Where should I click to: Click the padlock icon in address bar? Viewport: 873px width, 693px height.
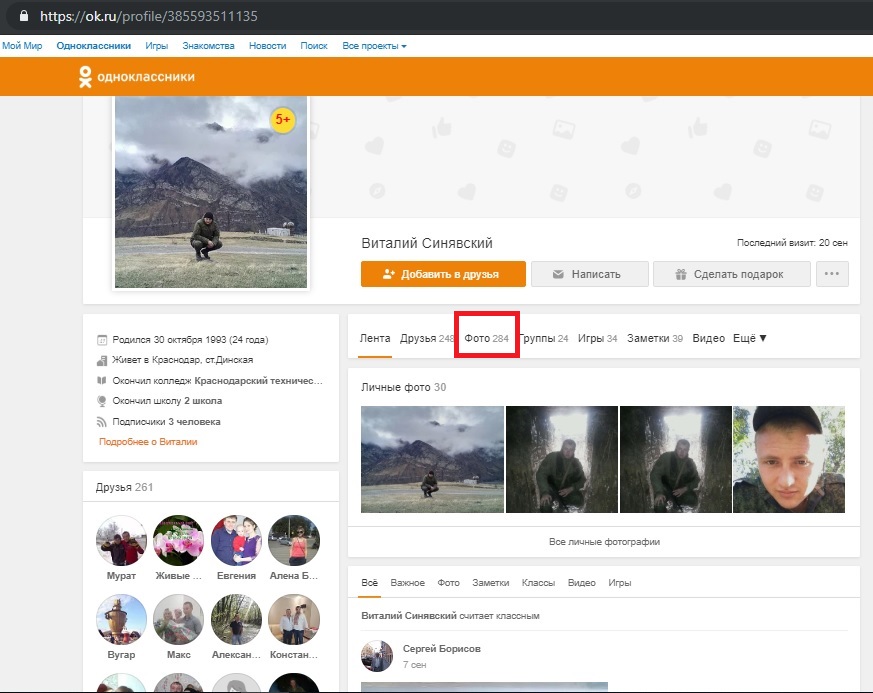(24, 16)
